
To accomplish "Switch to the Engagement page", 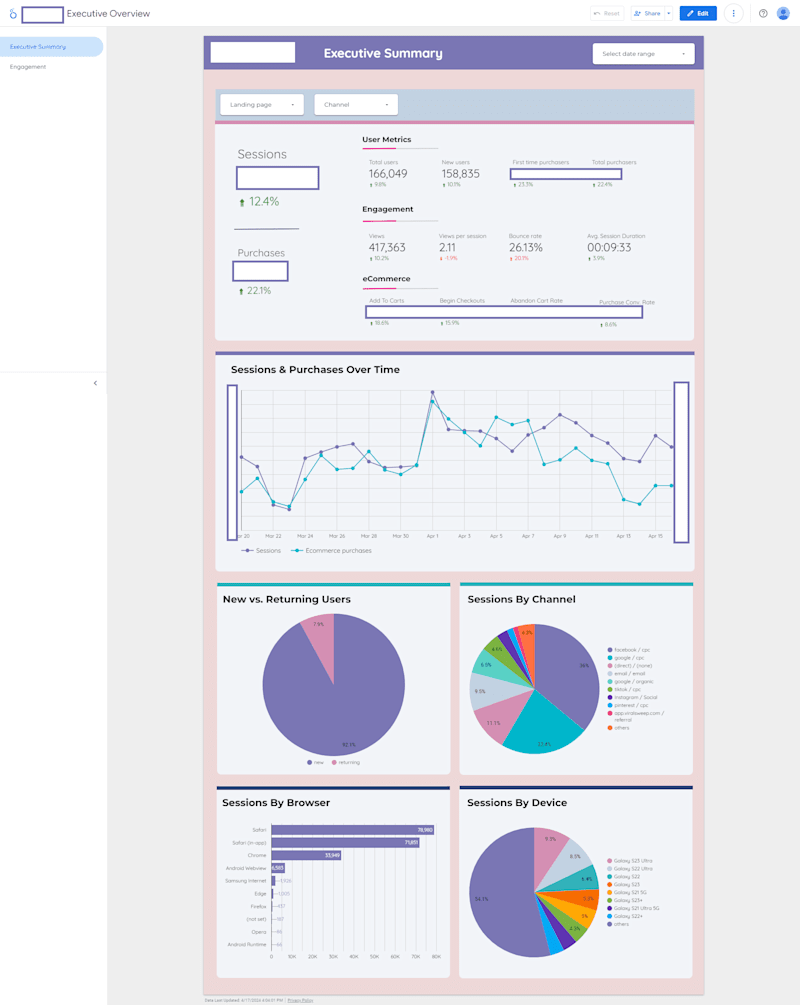I will 28,67.
